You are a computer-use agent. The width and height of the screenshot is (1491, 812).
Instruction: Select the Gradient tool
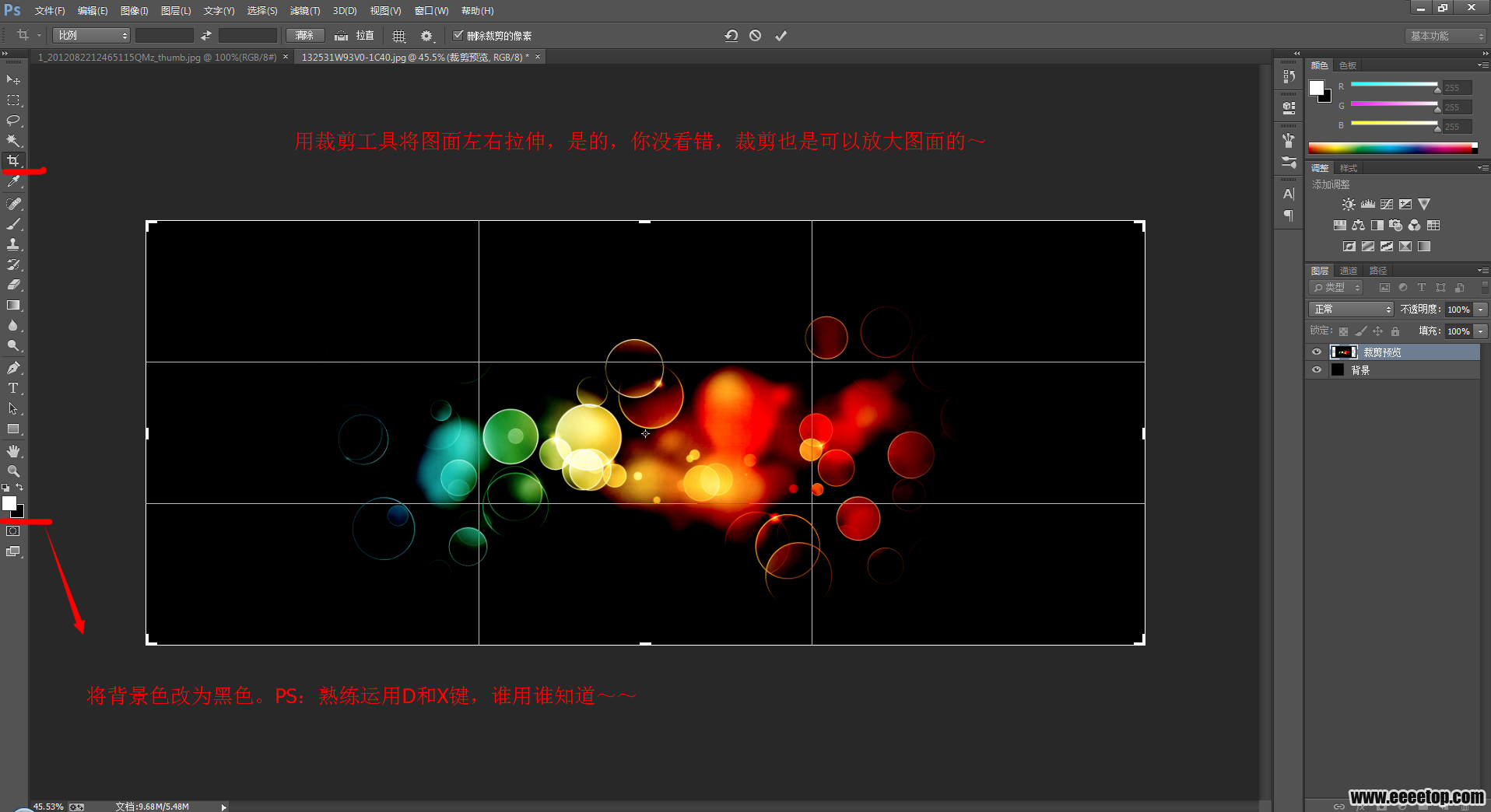pos(13,306)
